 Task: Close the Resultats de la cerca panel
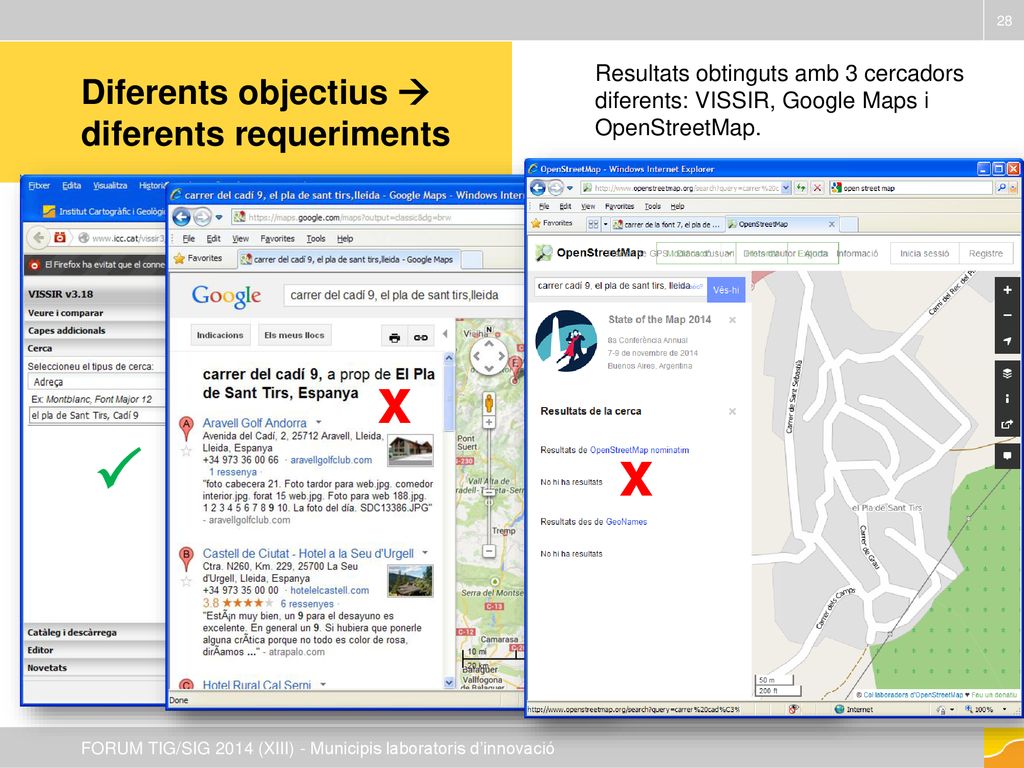click(x=732, y=411)
